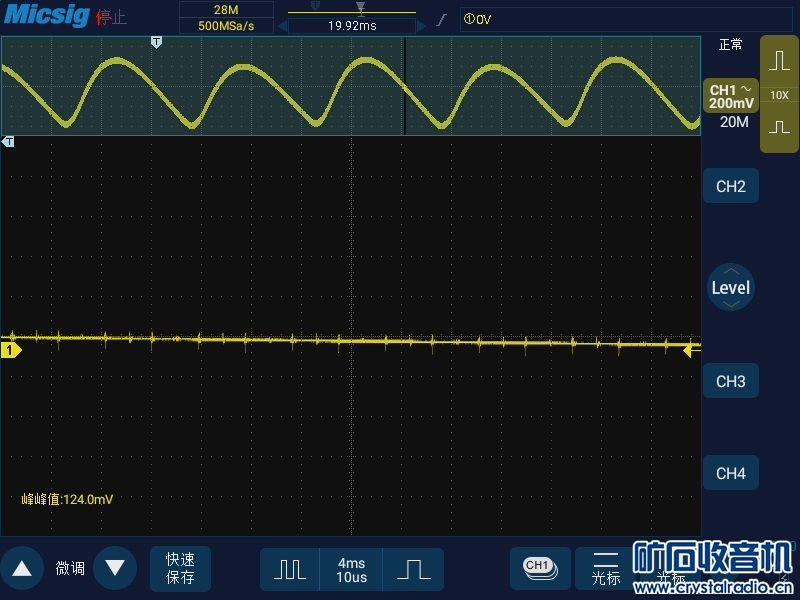800x600 pixels.
Task: Select the 20M bandwidth limit label
Action: click(x=734, y=122)
